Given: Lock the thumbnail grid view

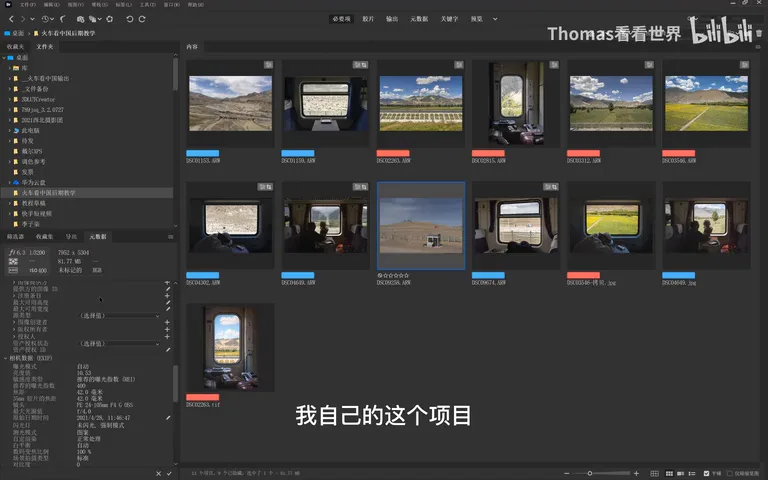Looking at the screenshot, I should [x=654, y=473].
